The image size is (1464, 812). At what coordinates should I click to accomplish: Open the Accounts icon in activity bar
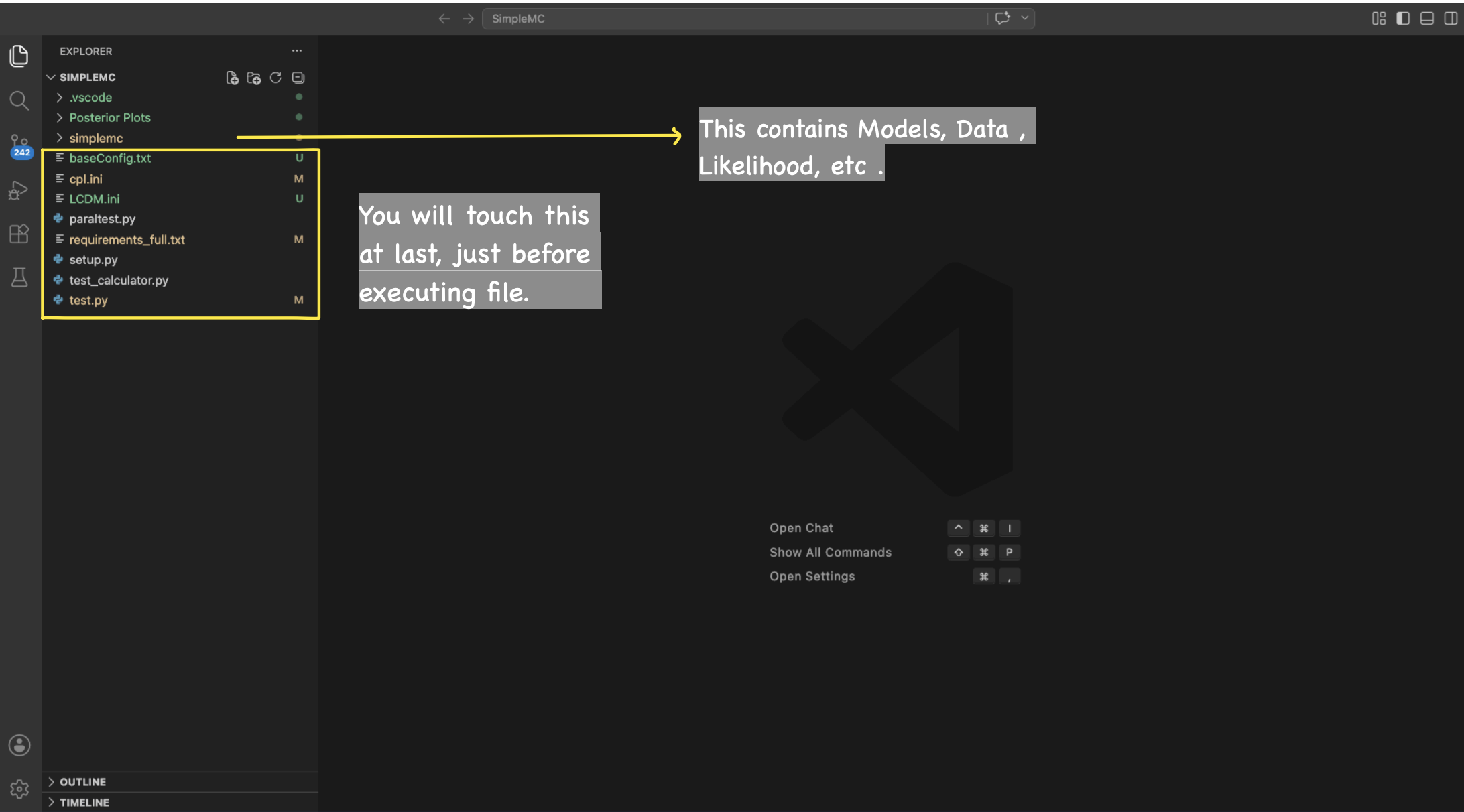[19, 745]
